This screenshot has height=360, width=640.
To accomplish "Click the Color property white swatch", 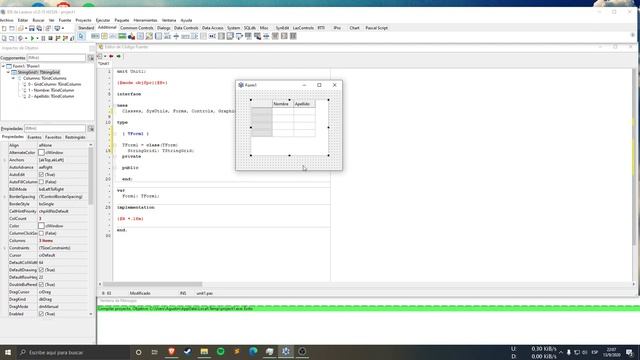I will point(41,226).
